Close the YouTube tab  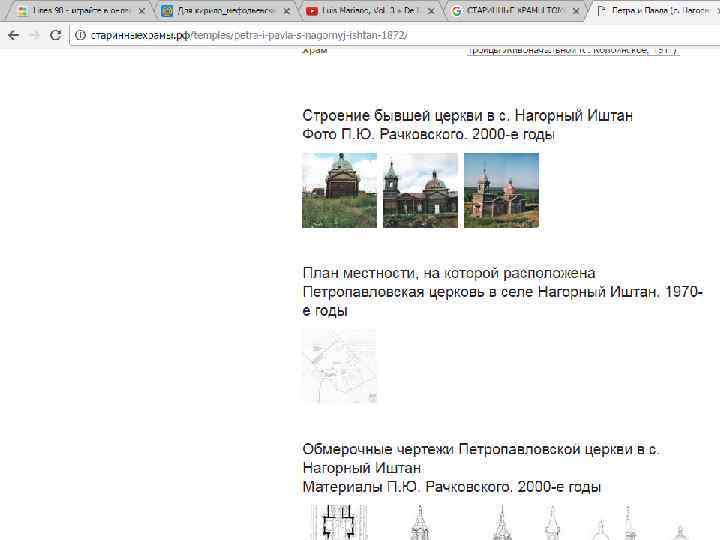431,11
